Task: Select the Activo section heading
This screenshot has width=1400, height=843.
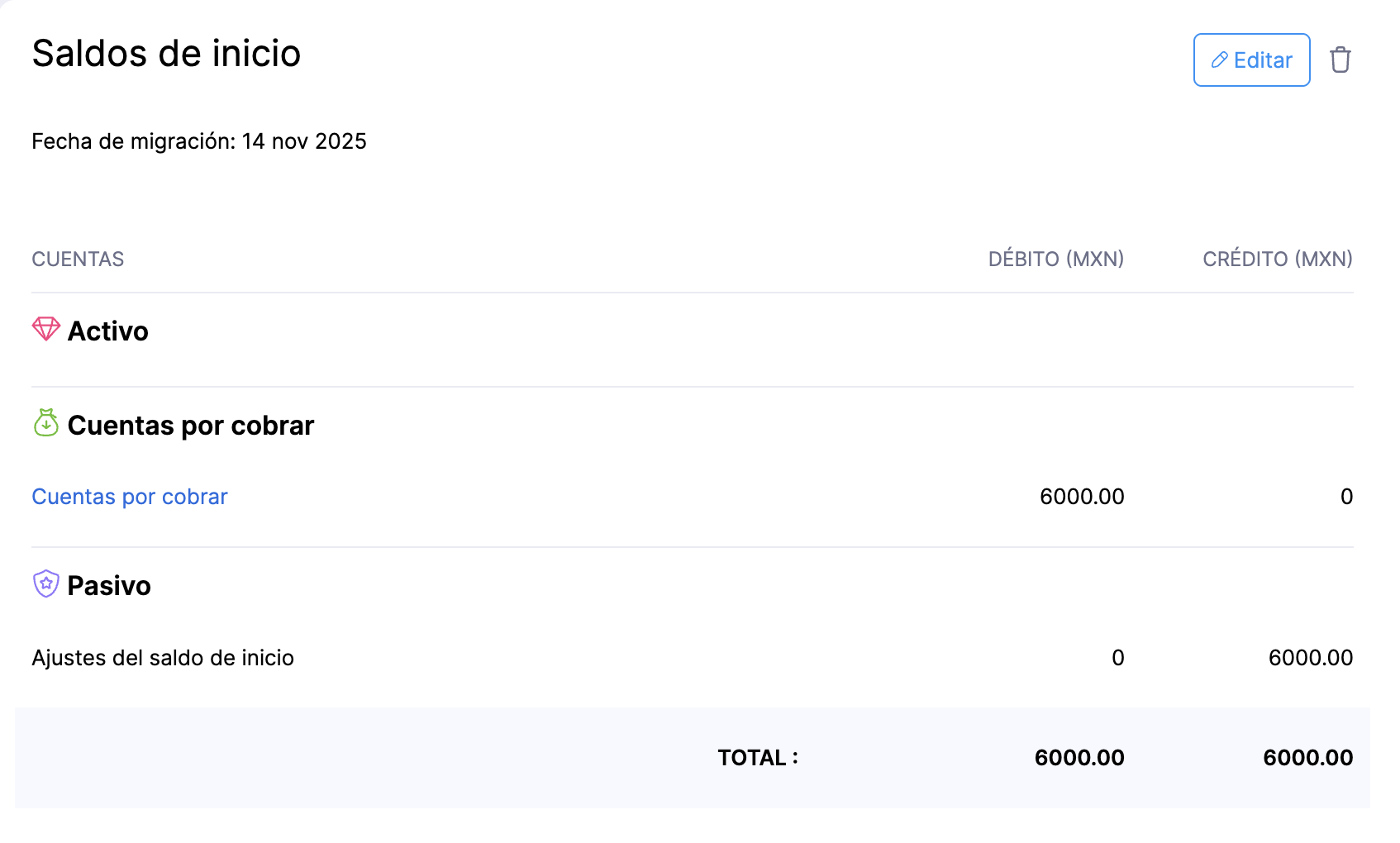Action: tap(108, 331)
